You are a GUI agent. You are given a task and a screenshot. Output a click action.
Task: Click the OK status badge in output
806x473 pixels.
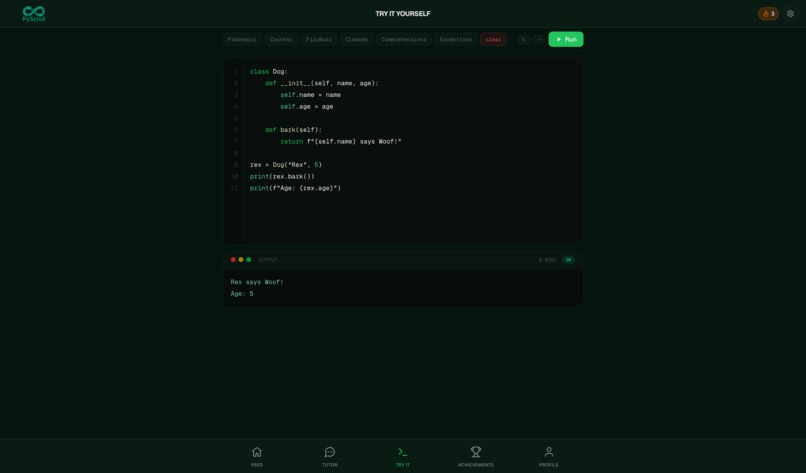coord(569,260)
